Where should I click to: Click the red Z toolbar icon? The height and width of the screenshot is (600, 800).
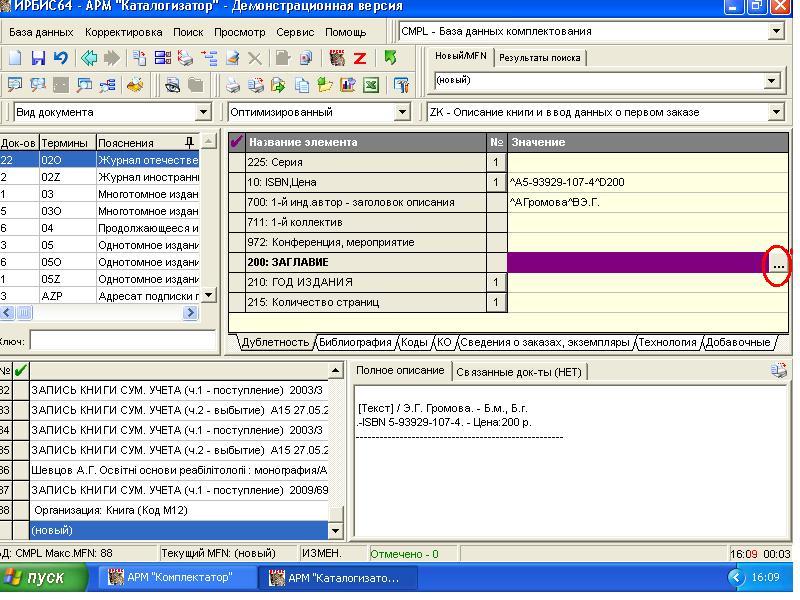click(x=360, y=59)
